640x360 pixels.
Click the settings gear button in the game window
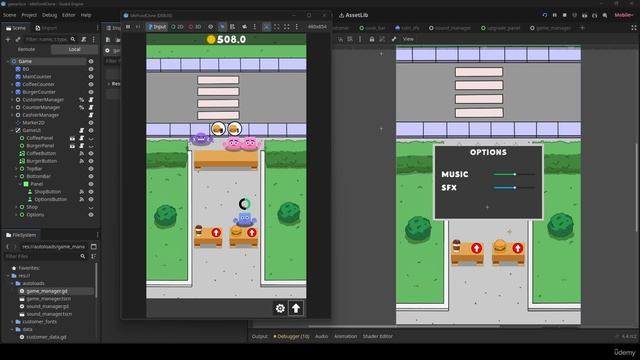[280, 309]
